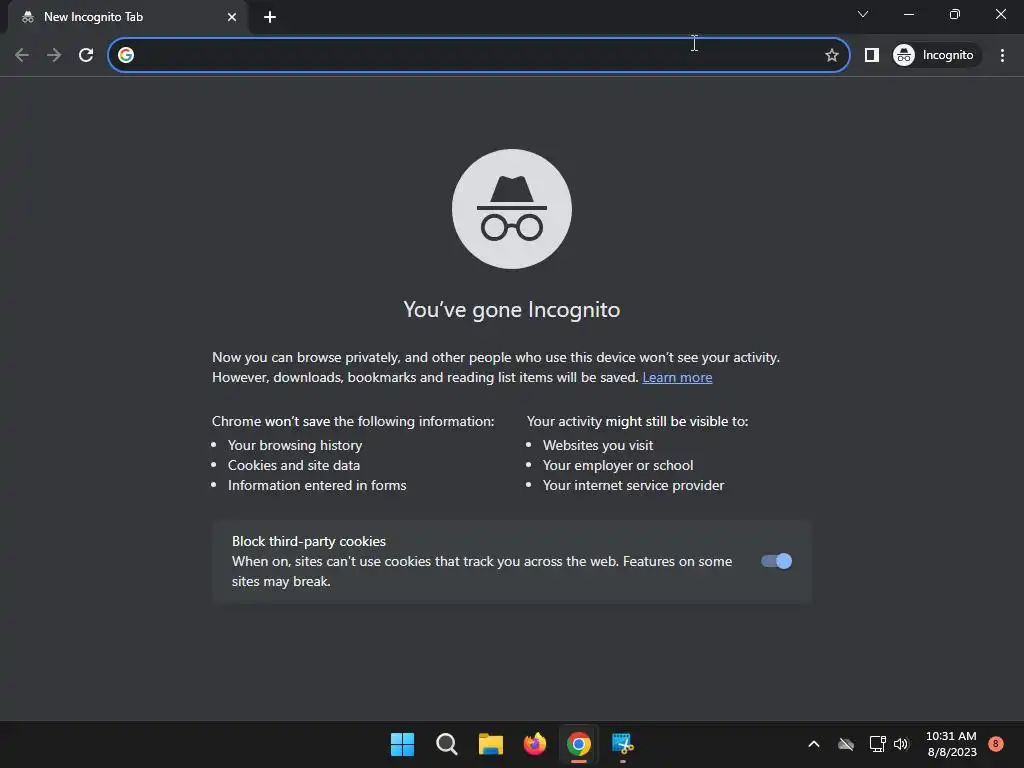Click "Your internet service provider" text
Image resolution: width=1024 pixels, height=768 pixels.
pyautogui.click(x=633, y=485)
